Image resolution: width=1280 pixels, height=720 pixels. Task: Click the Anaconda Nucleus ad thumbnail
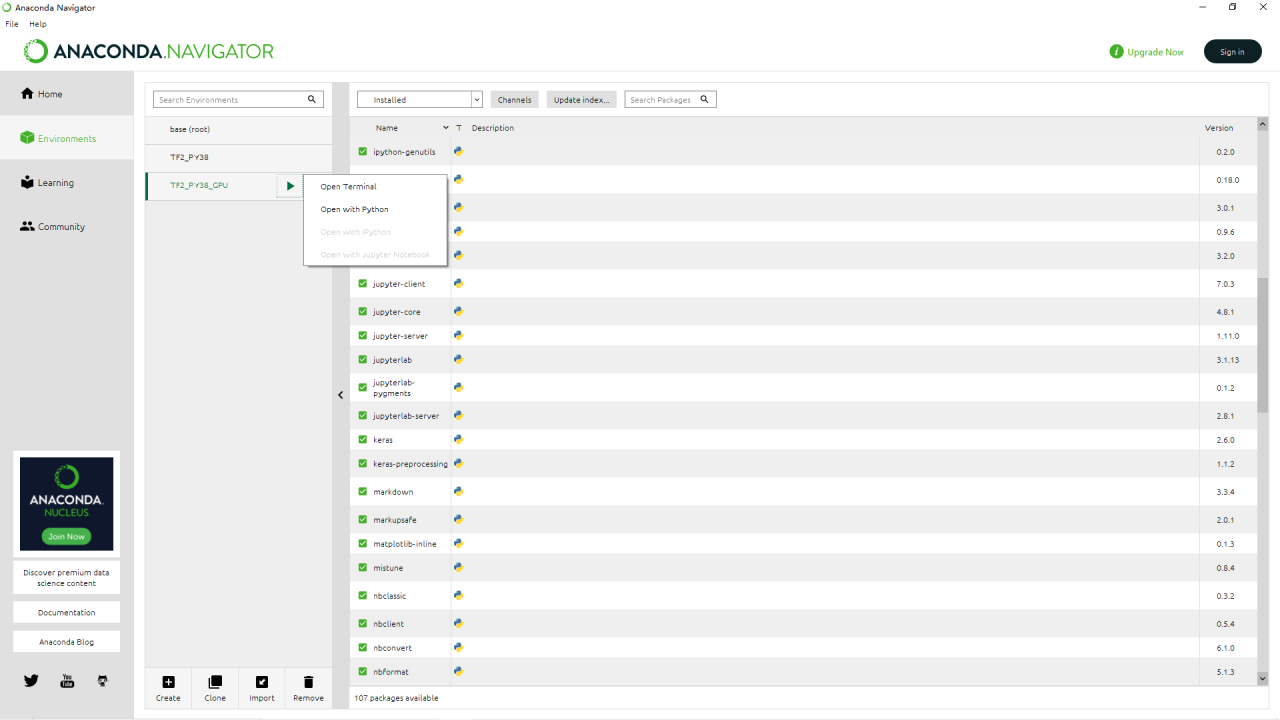(67, 504)
